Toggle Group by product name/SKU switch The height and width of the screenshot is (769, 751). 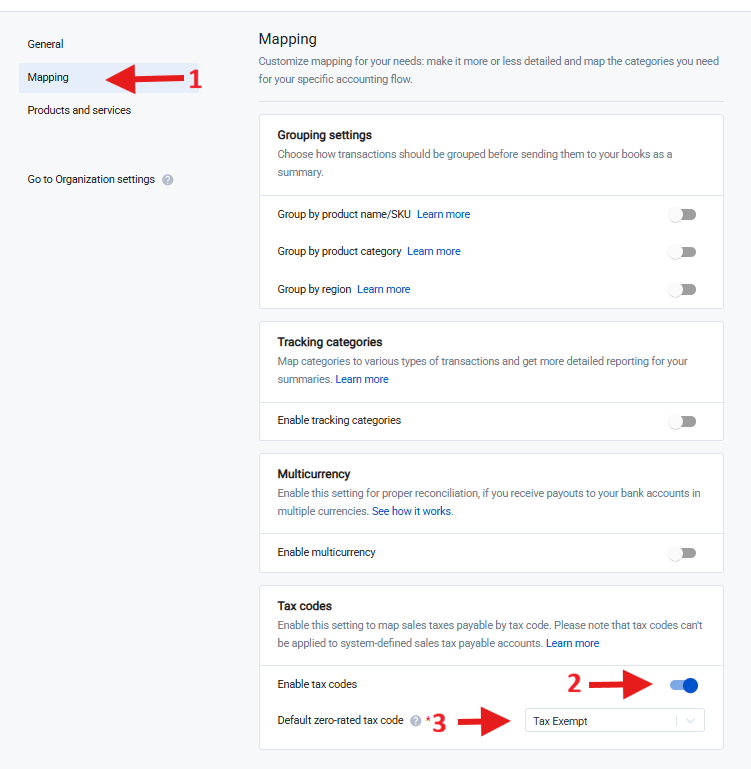682,215
